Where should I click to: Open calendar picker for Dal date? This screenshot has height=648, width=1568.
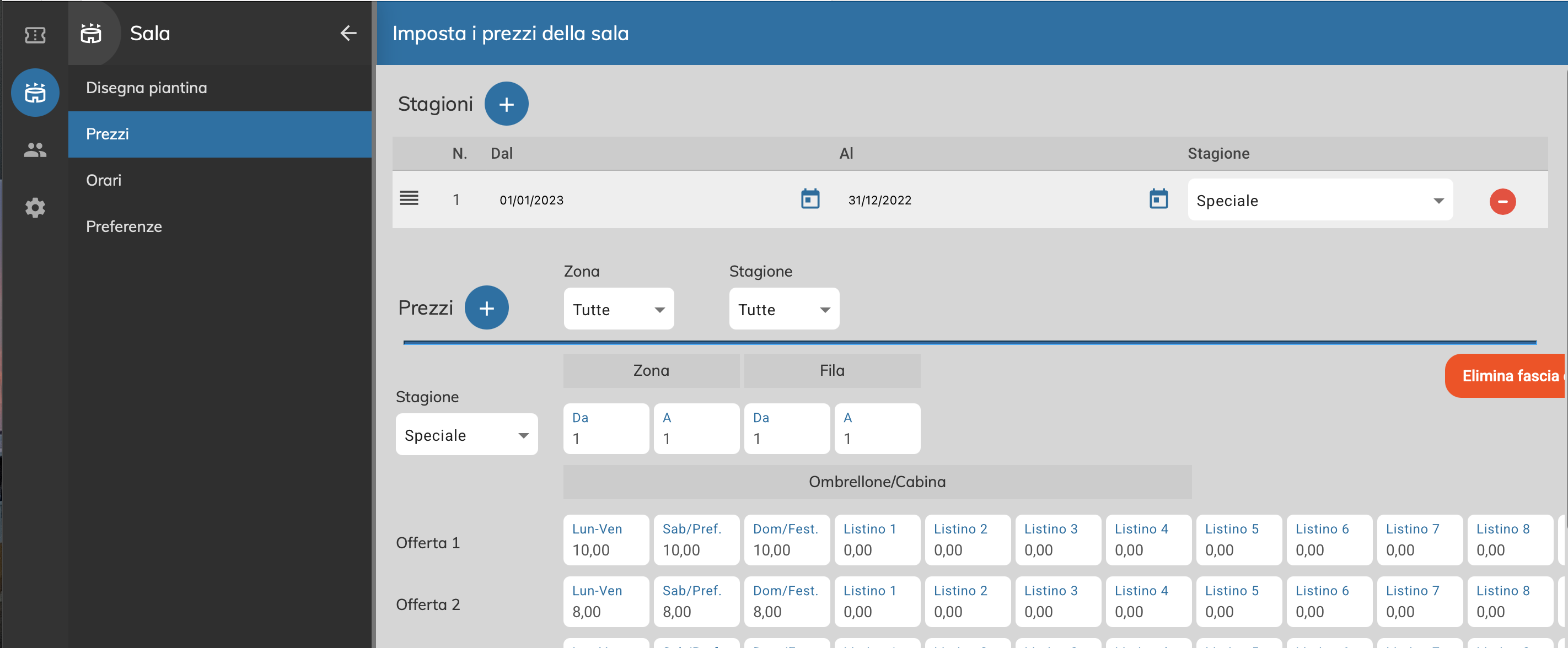click(809, 199)
